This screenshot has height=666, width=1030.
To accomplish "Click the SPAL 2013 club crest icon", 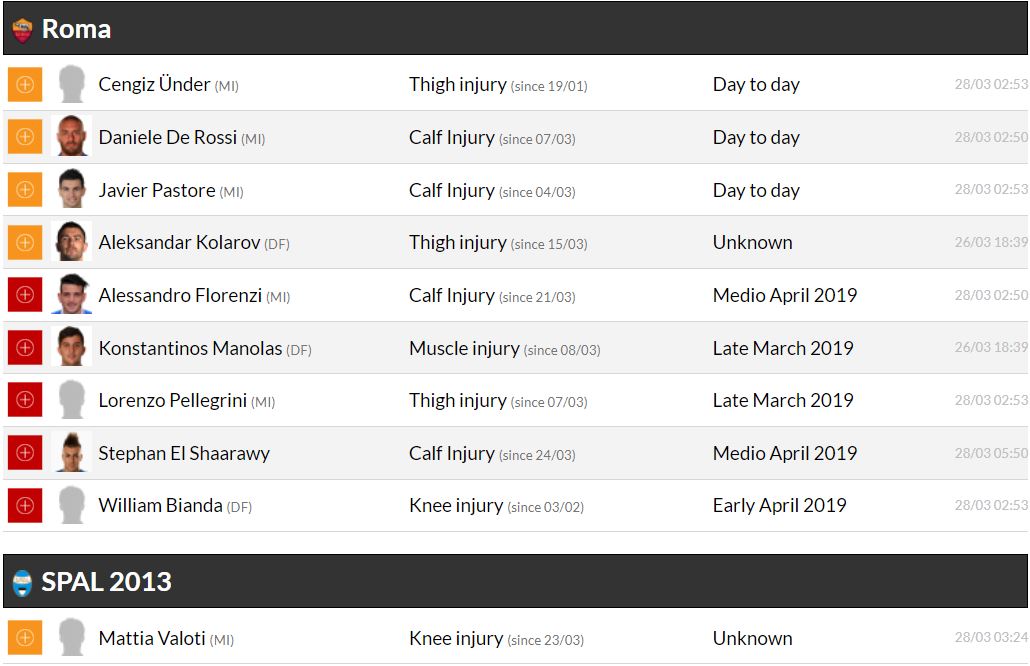I will coord(22,583).
